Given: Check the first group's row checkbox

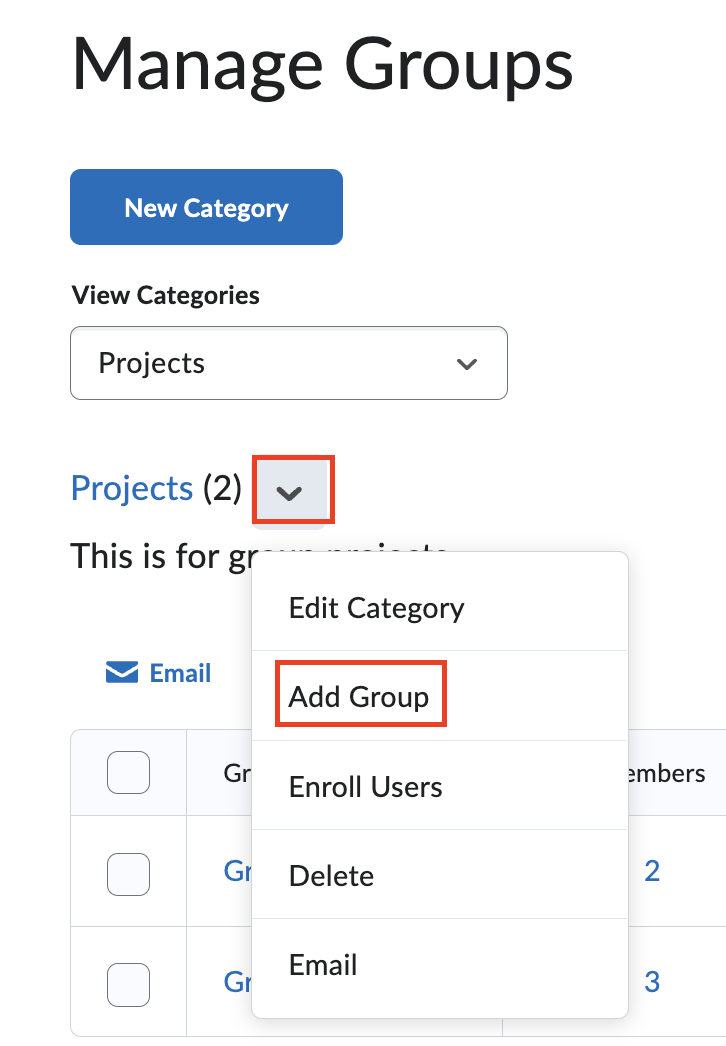Looking at the screenshot, I should pos(128,873).
